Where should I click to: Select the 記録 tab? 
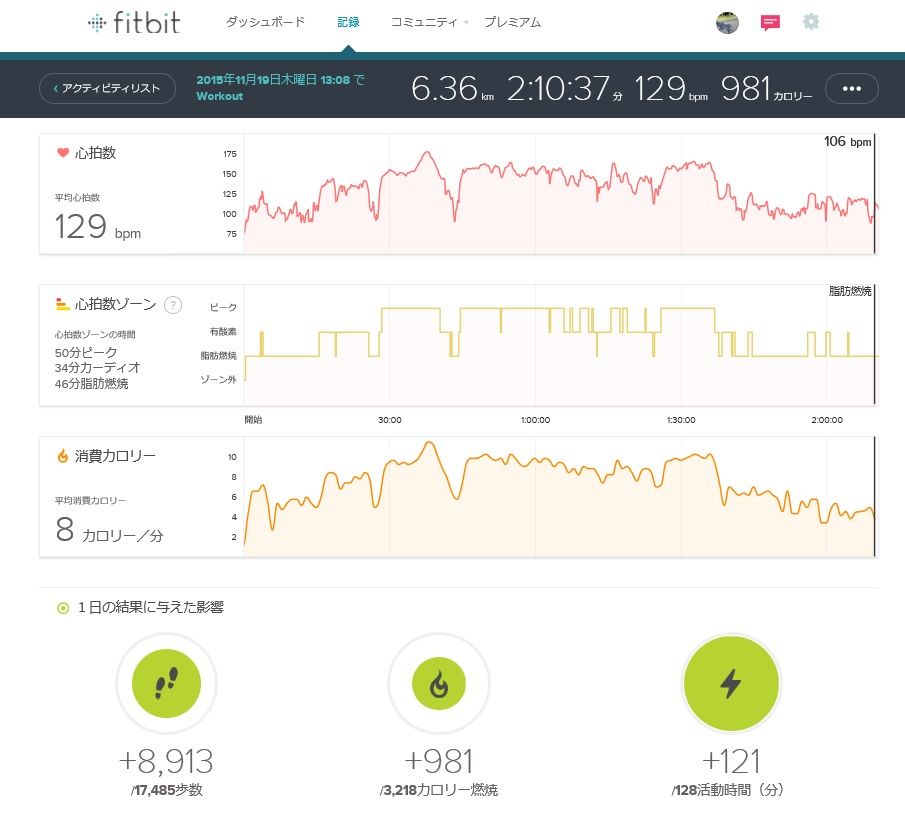coord(348,22)
